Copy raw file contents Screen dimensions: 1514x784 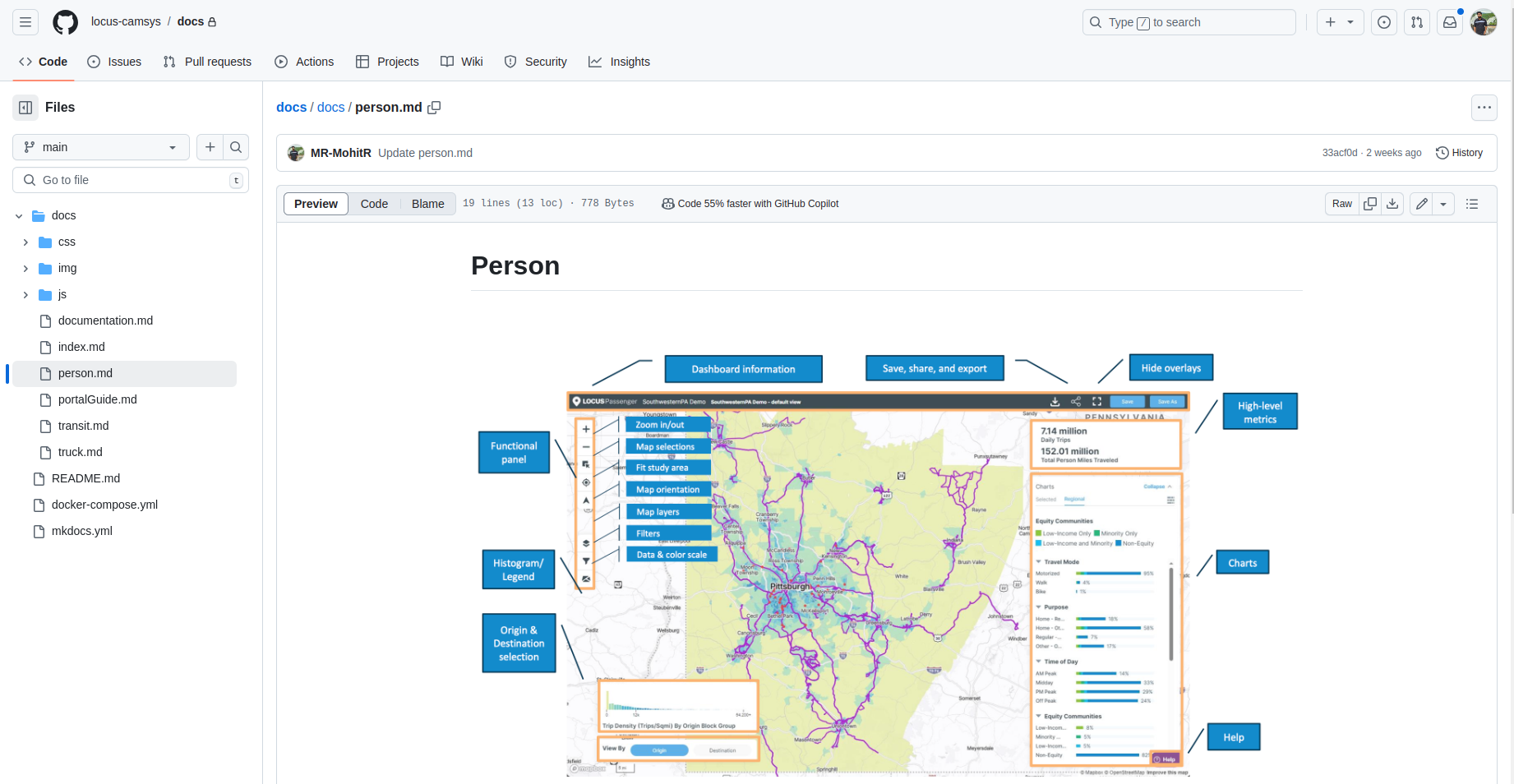click(1370, 204)
